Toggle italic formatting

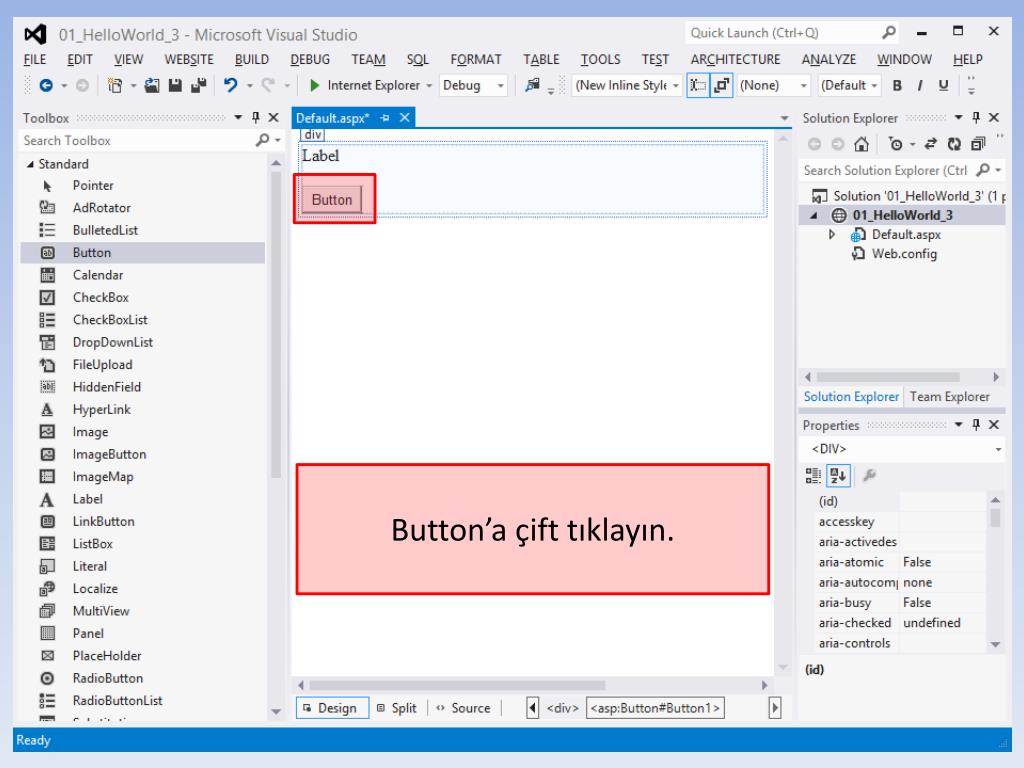click(920, 86)
